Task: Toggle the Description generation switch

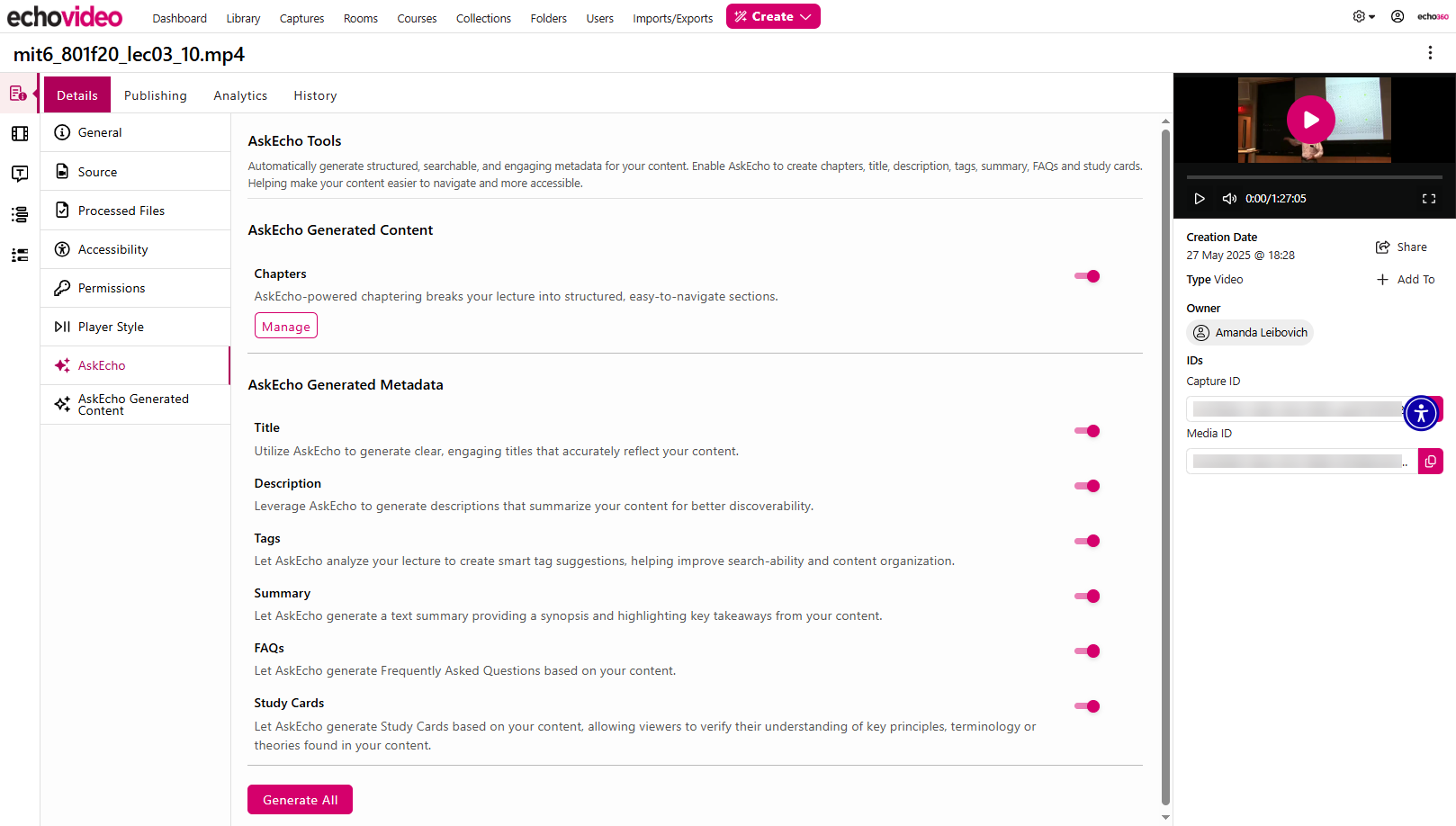Action: [1087, 486]
